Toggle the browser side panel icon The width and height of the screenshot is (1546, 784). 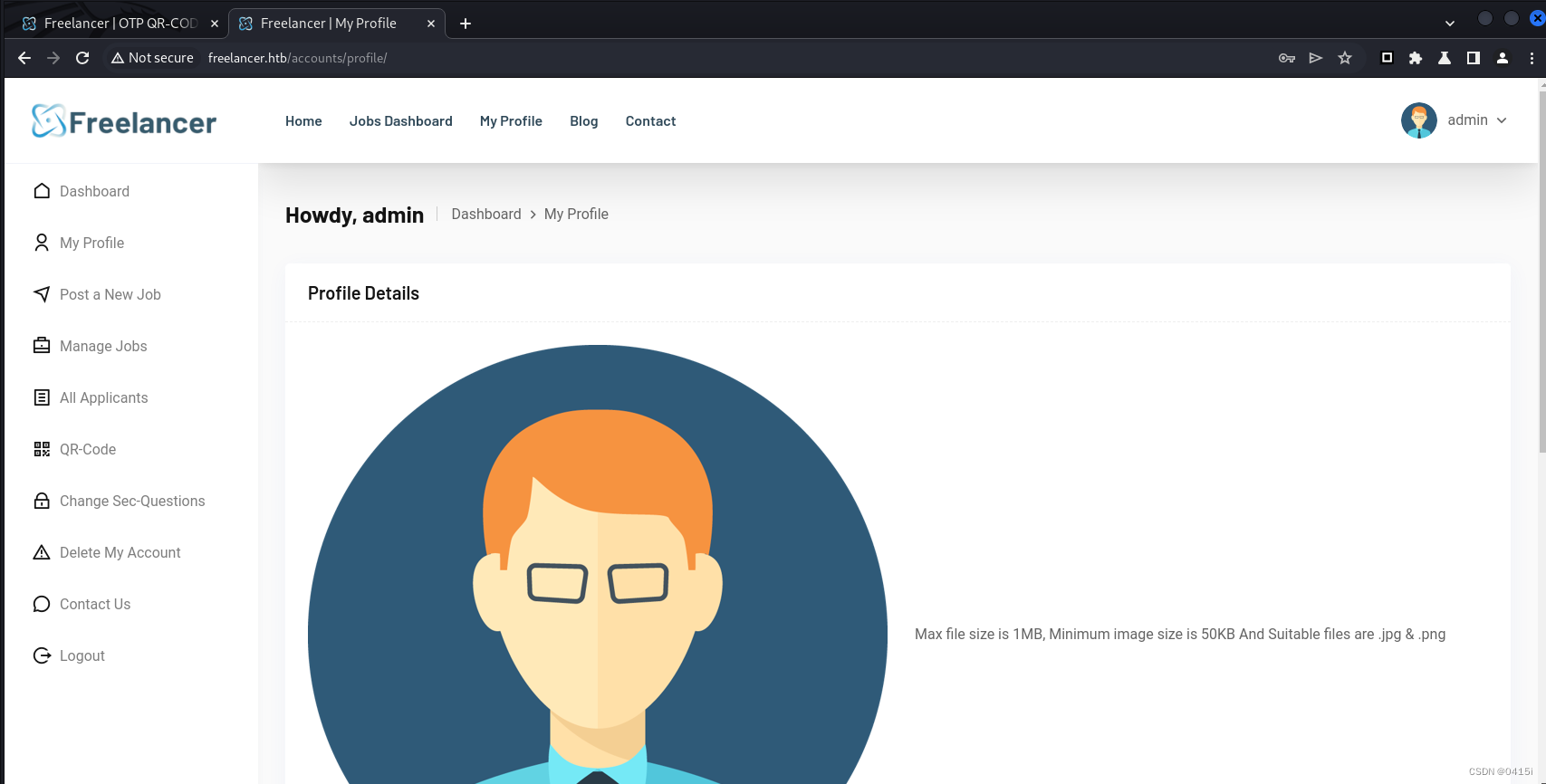(1474, 58)
